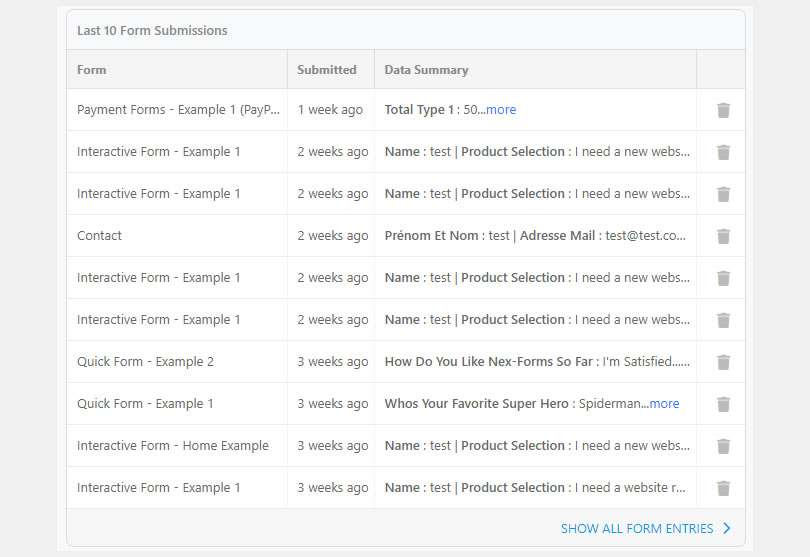Screen dimensions: 810x557
Task: Click the '1 week ago' submitted cell
Action: pyautogui.click(x=330, y=110)
